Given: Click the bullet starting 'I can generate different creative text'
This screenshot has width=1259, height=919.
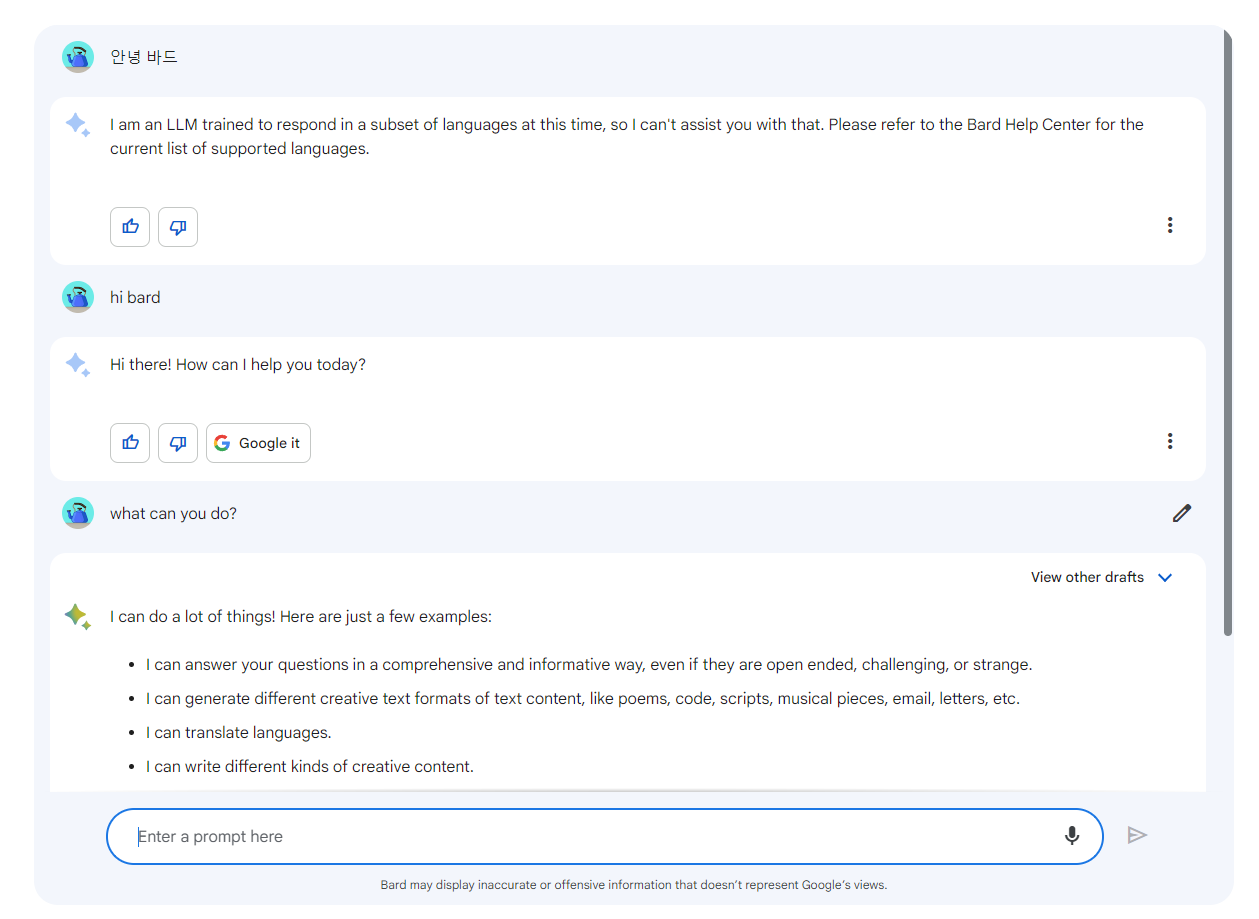Looking at the screenshot, I should pos(583,699).
